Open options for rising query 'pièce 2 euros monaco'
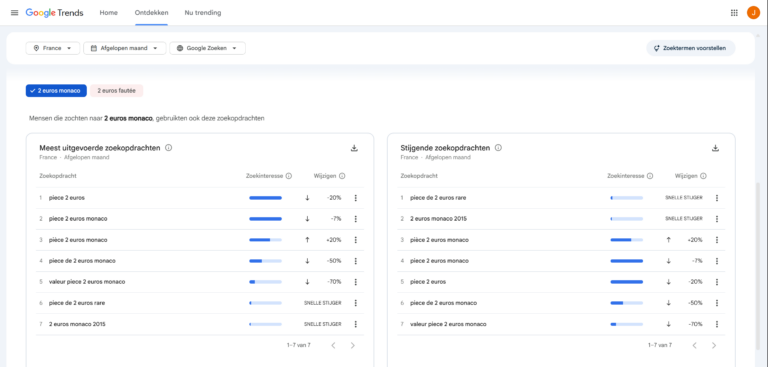Image resolution: width=768 pixels, height=367 pixels. tap(717, 240)
